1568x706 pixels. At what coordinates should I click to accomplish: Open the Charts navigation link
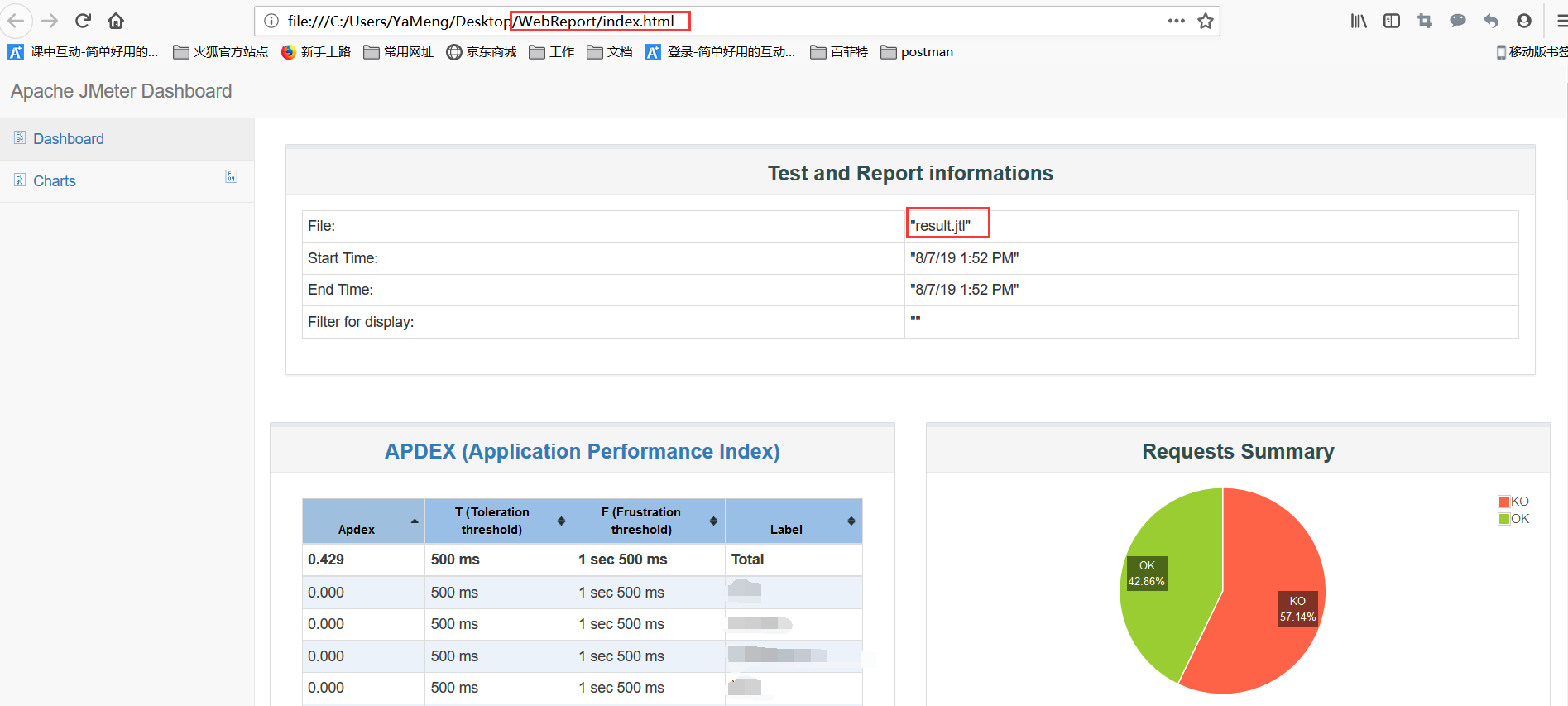point(55,181)
